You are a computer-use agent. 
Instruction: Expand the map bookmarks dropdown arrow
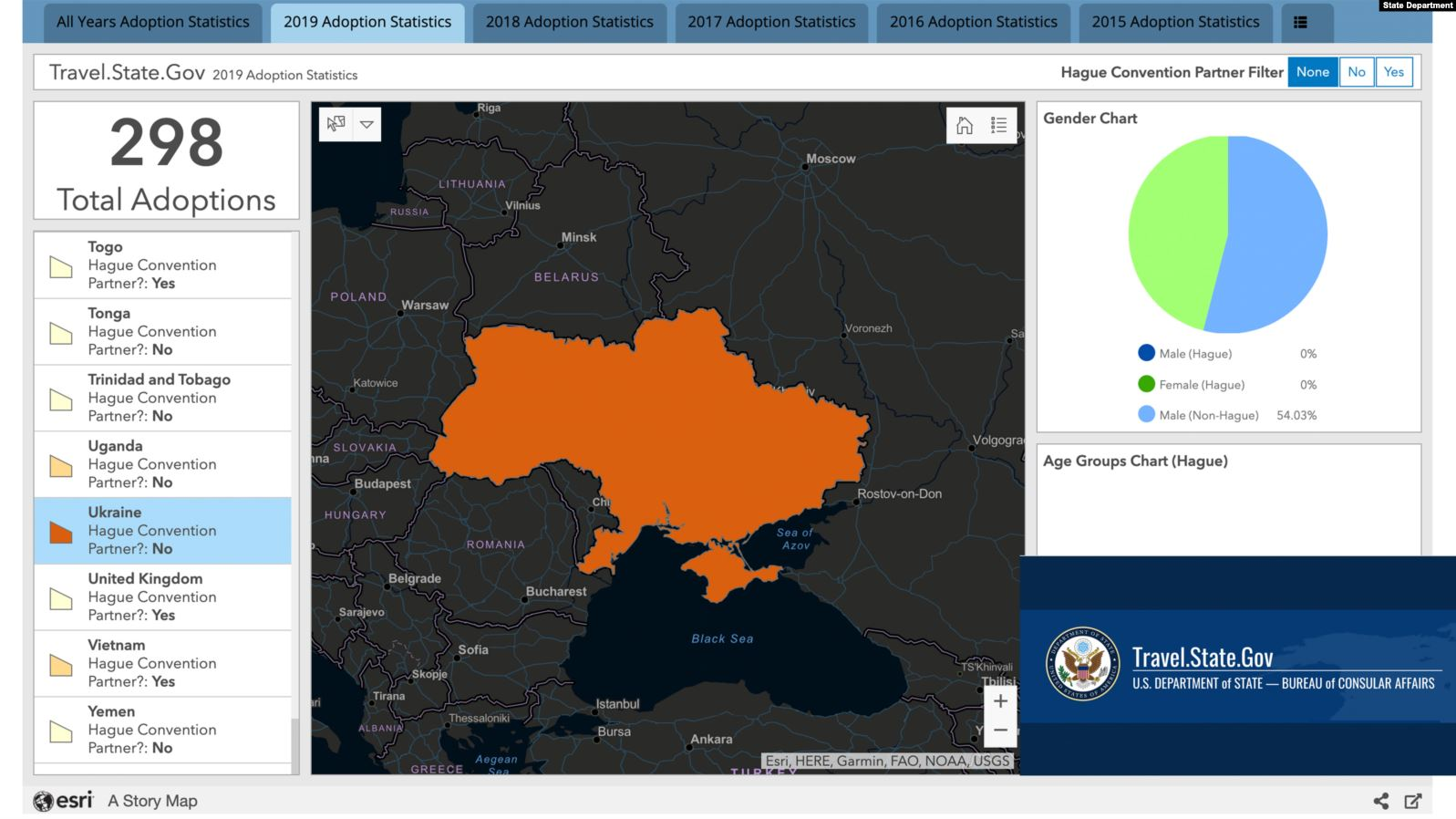click(x=367, y=124)
